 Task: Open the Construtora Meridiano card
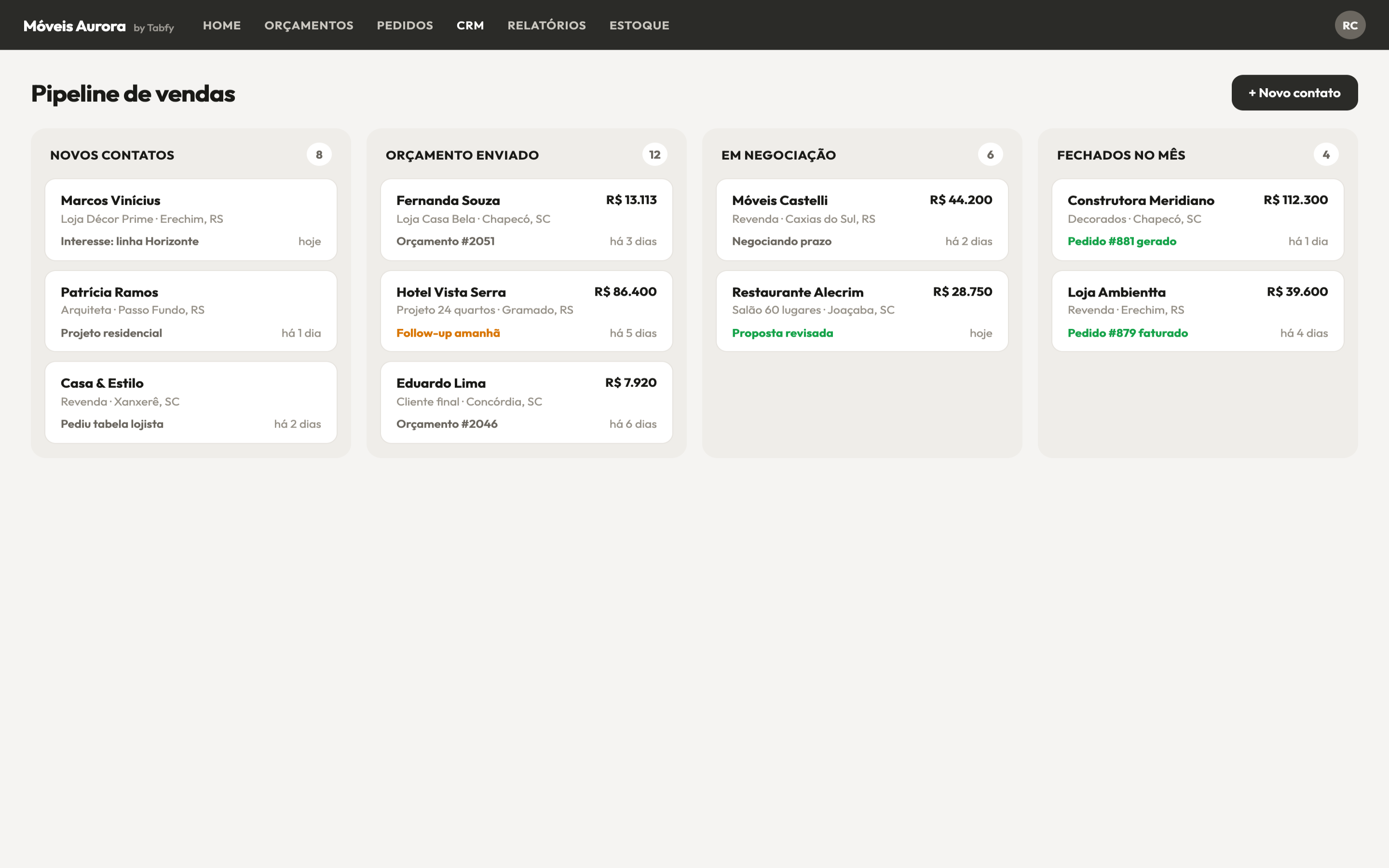[1198, 220]
